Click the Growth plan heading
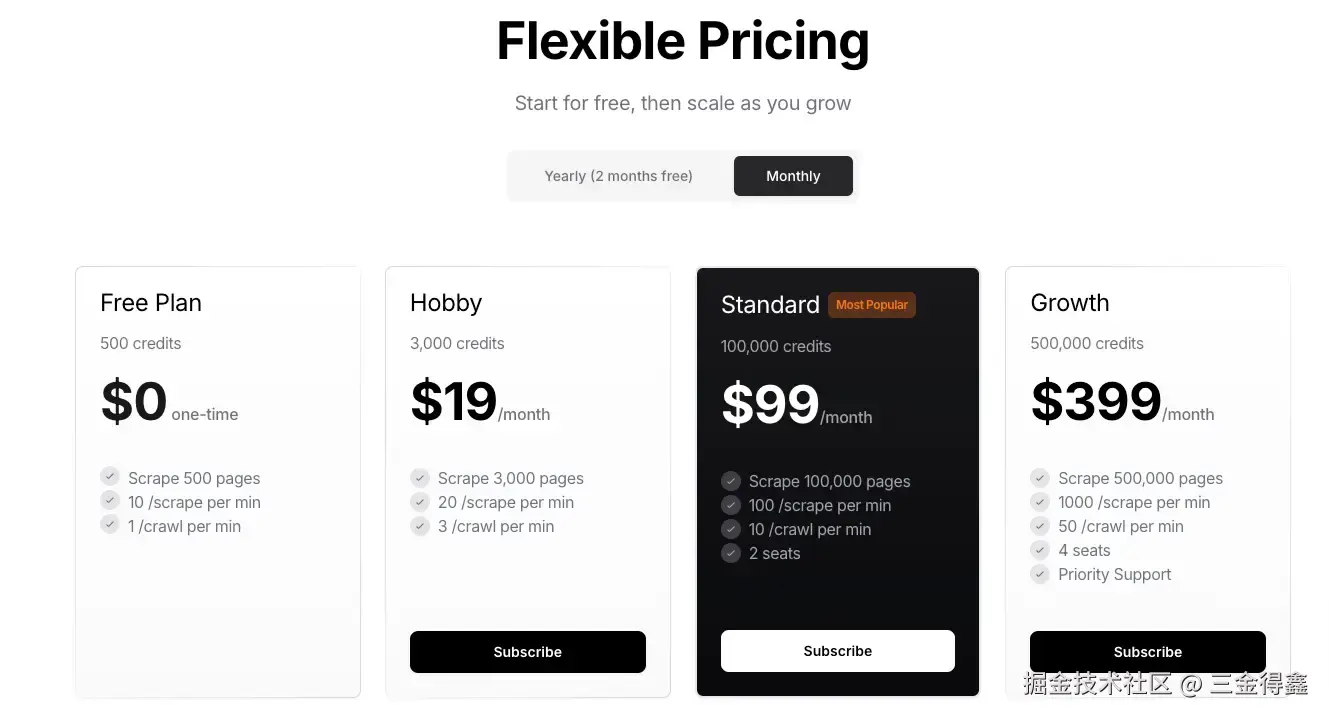1329x718 pixels. (x=1069, y=303)
